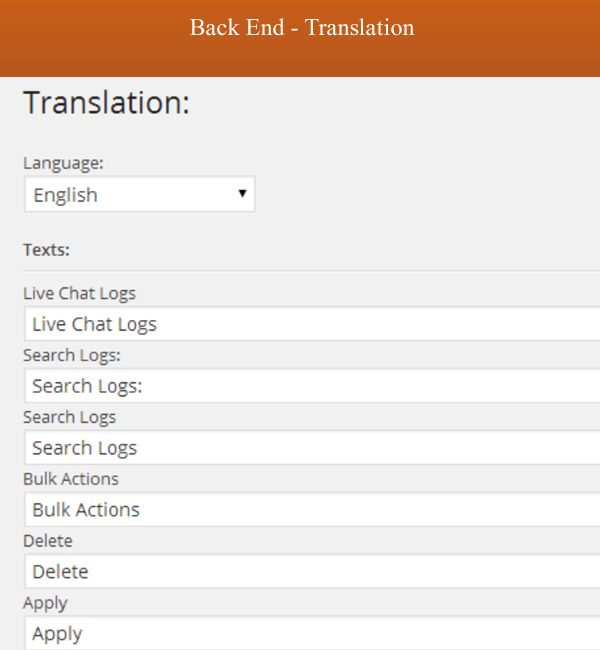Click the "Back End - Translation" header title
This screenshot has width=600, height=650.
(x=302, y=27)
